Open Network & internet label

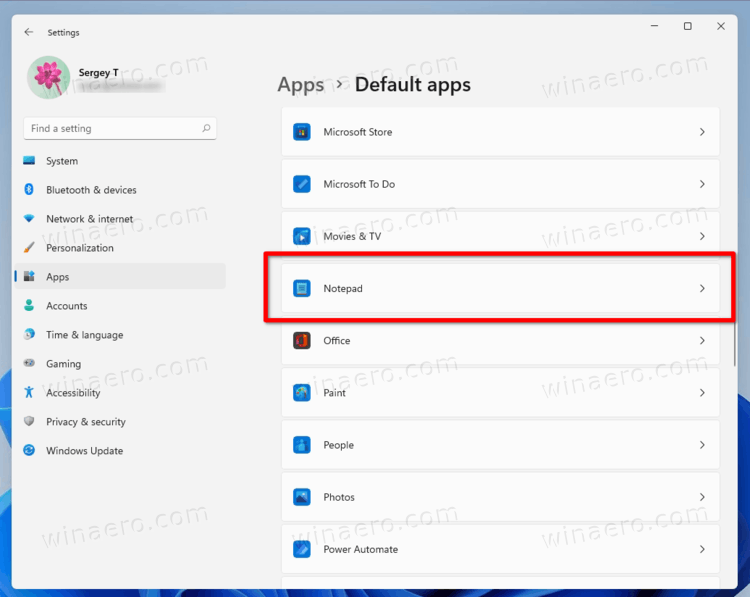(x=90, y=219)
